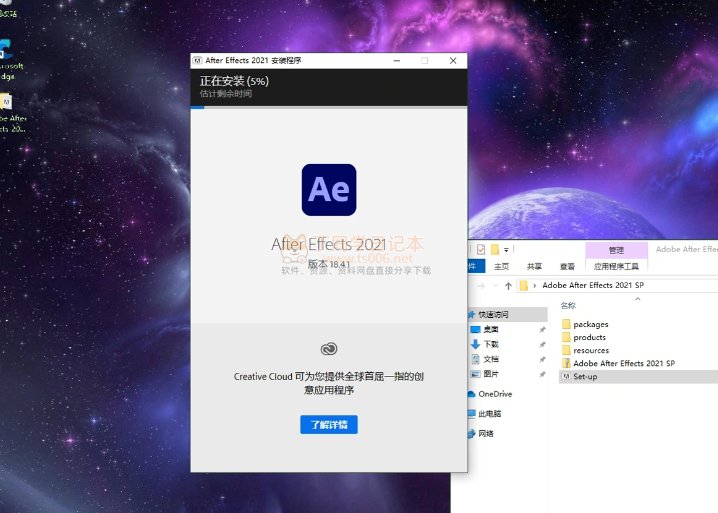Select the Set-up executable file

coord(585,376)
